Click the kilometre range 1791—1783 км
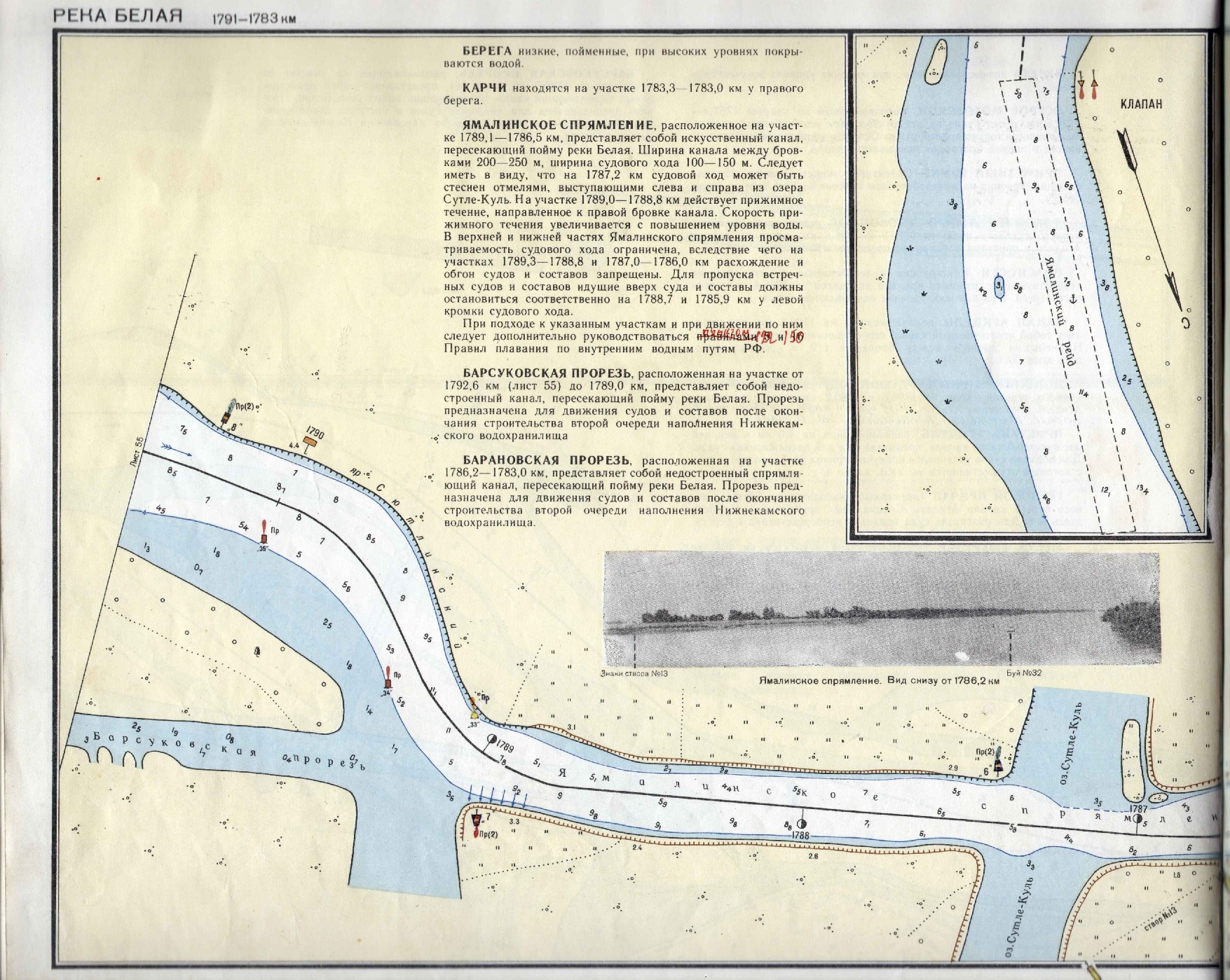The width and height of the screenshot is (1230, 980). (x=254, y=18)
